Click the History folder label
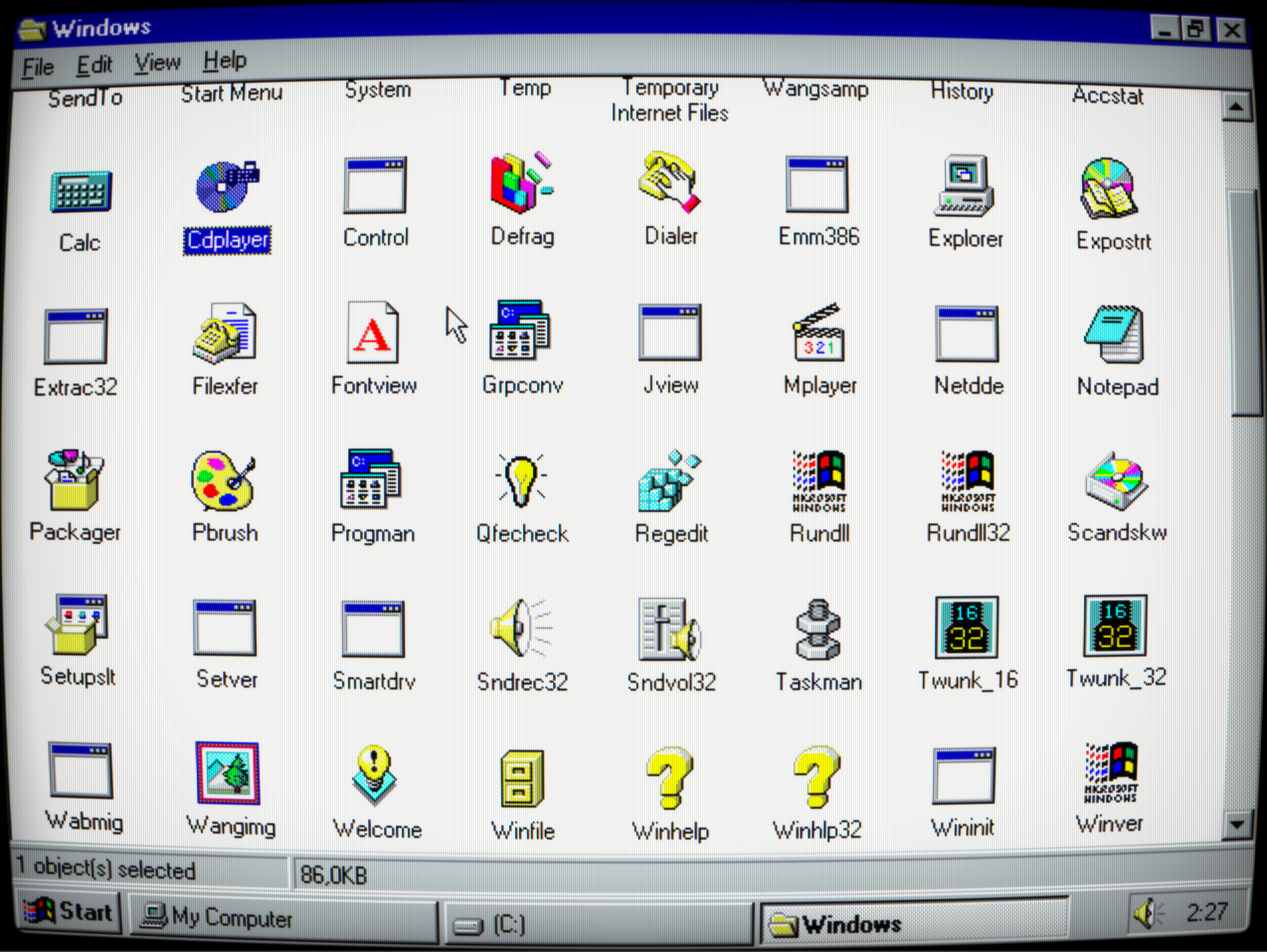The width and height of the screenshot is (1267, 952). [x=962, y=91]
